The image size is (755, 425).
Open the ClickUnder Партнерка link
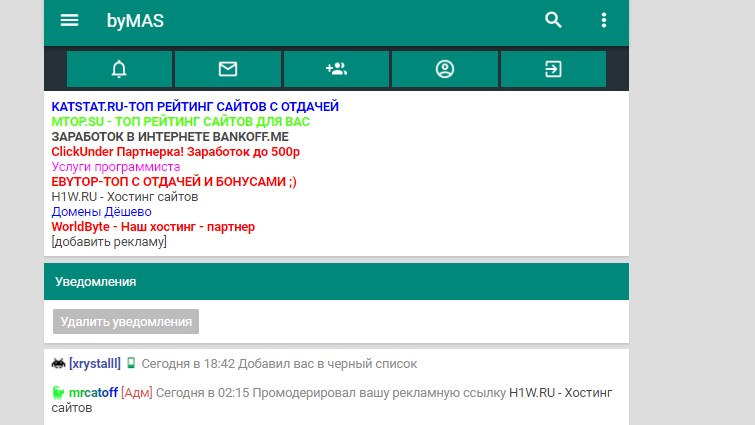click(175, 151)
